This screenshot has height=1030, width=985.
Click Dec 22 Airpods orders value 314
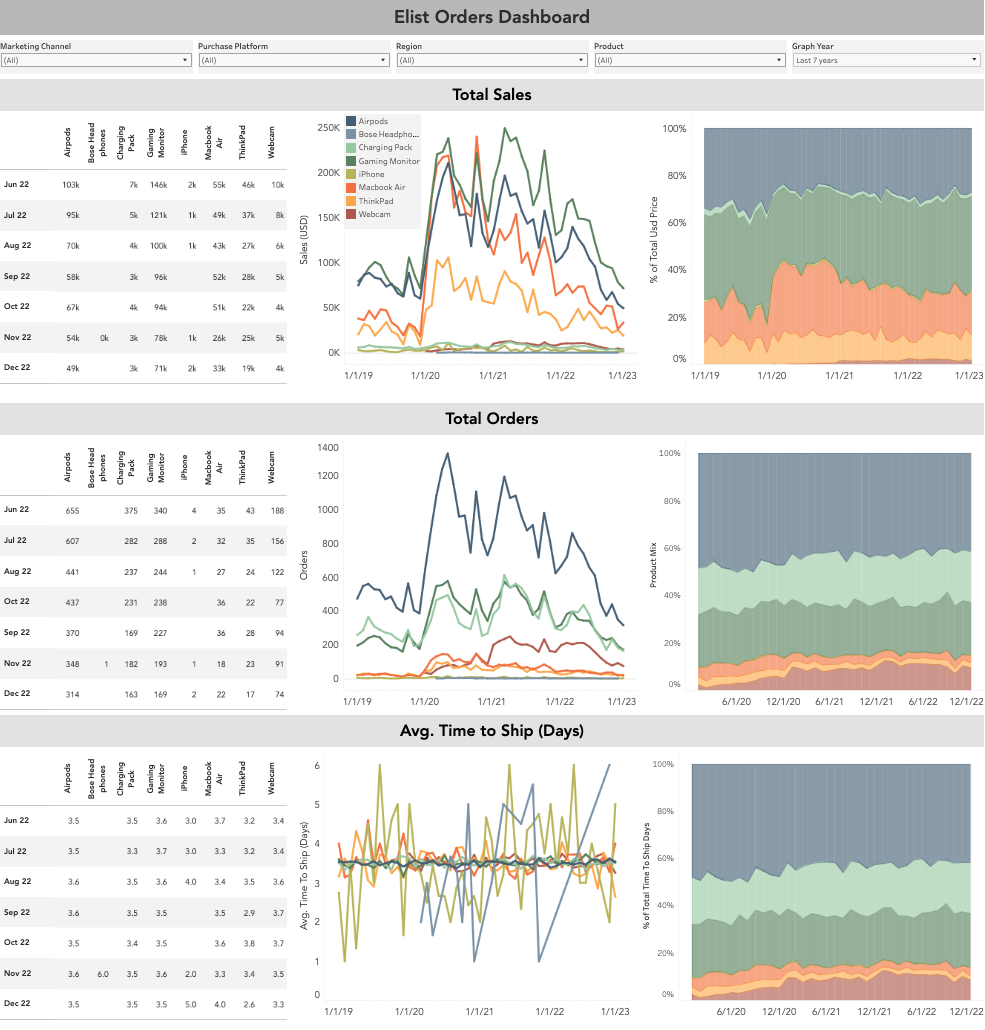point(72,694)
